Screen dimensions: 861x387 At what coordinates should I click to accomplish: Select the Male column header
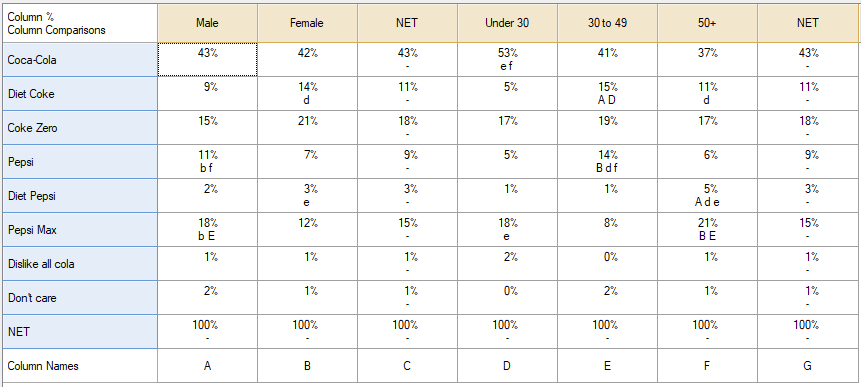[207, 23]
